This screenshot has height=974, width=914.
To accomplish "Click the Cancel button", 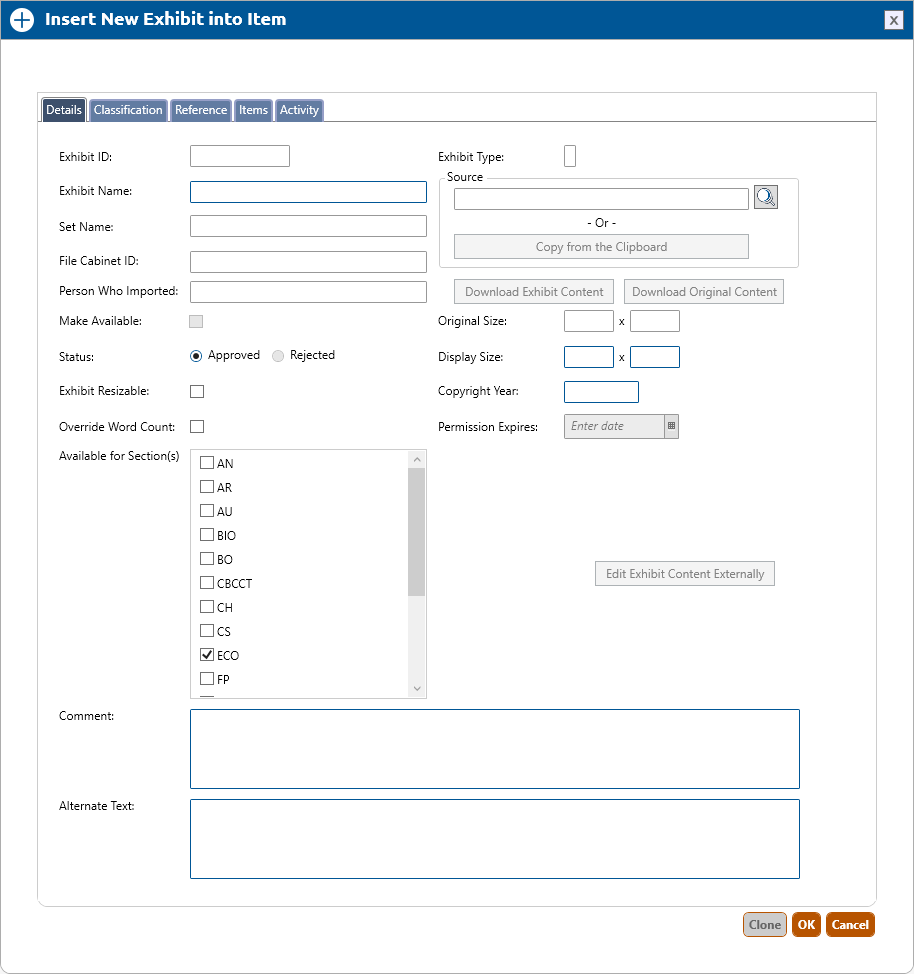I will [850, 925].
